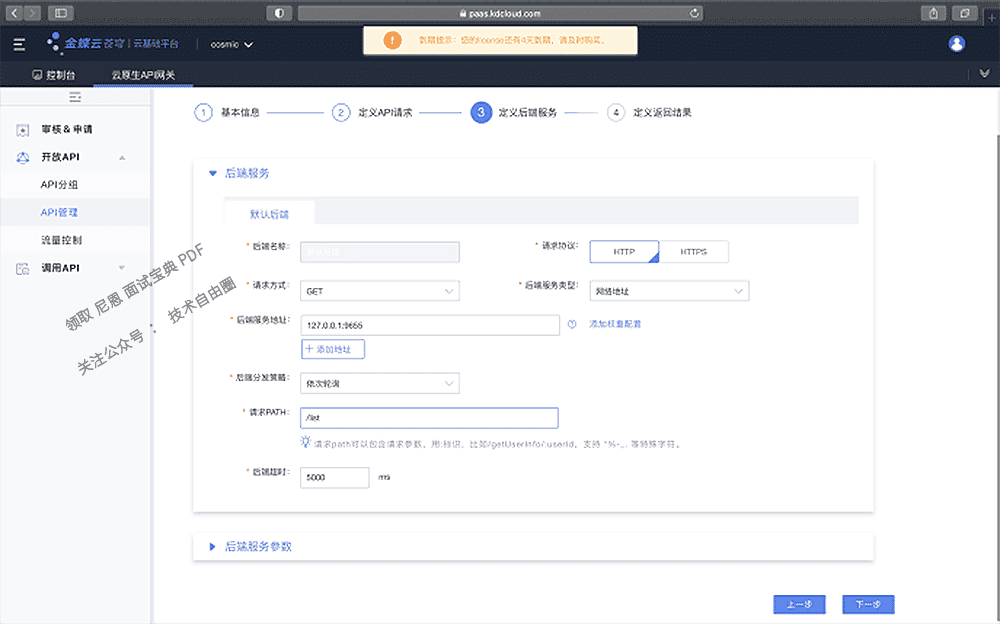Open the hamburger navigation menu
Image resolution: width=1000 pixels, height=624 pixels.
[x=17, y=43]
